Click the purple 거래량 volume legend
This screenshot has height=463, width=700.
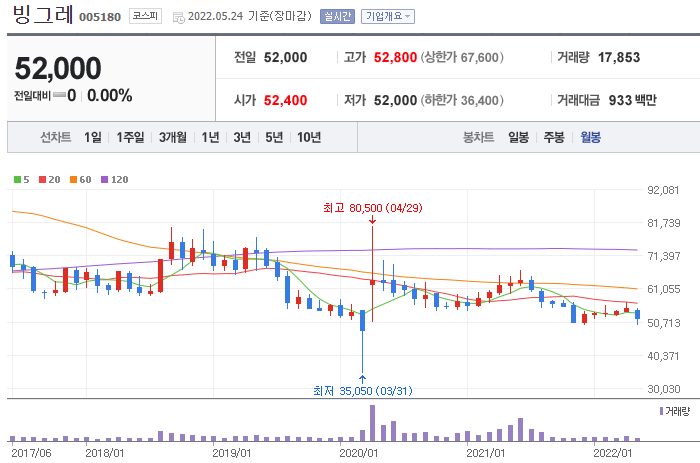point(675,411)
